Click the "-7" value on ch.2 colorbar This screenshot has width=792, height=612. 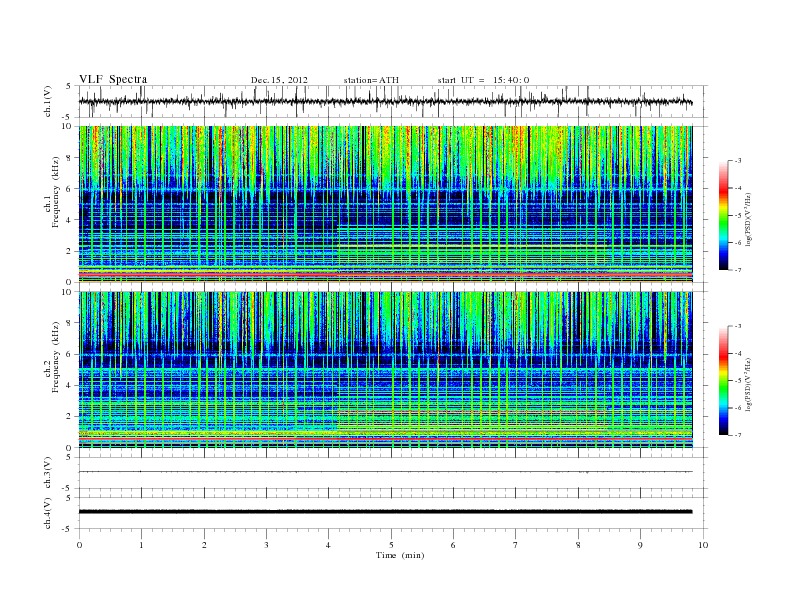point(737,435)
